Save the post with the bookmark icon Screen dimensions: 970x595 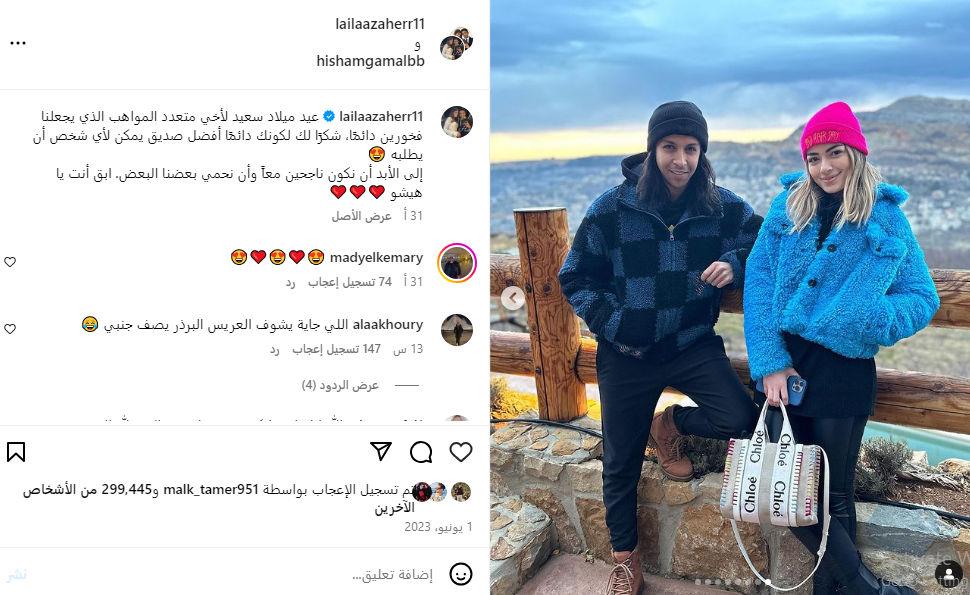point(16,452)
